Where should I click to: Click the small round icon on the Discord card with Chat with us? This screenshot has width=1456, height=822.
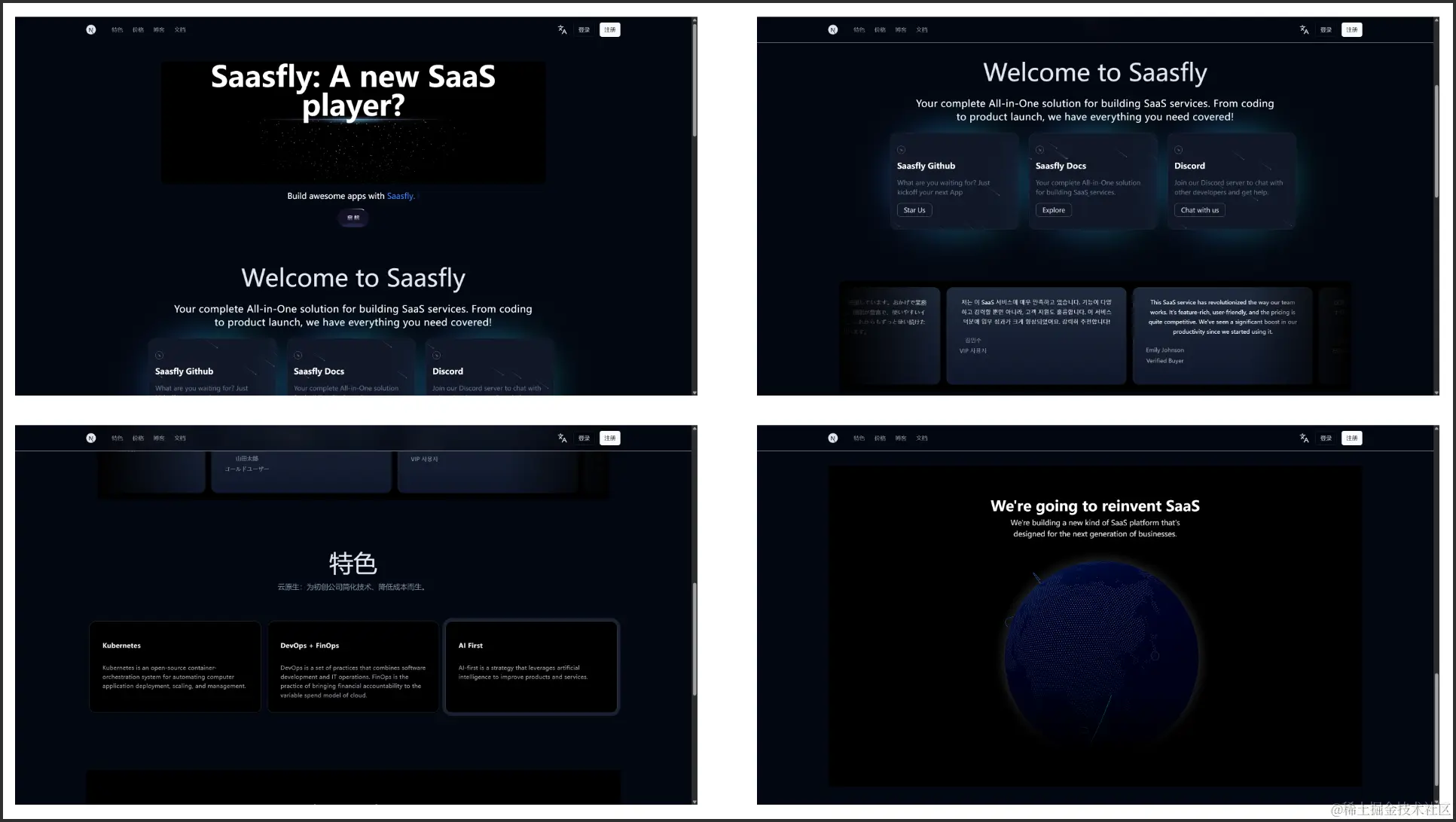[1178, 150]
